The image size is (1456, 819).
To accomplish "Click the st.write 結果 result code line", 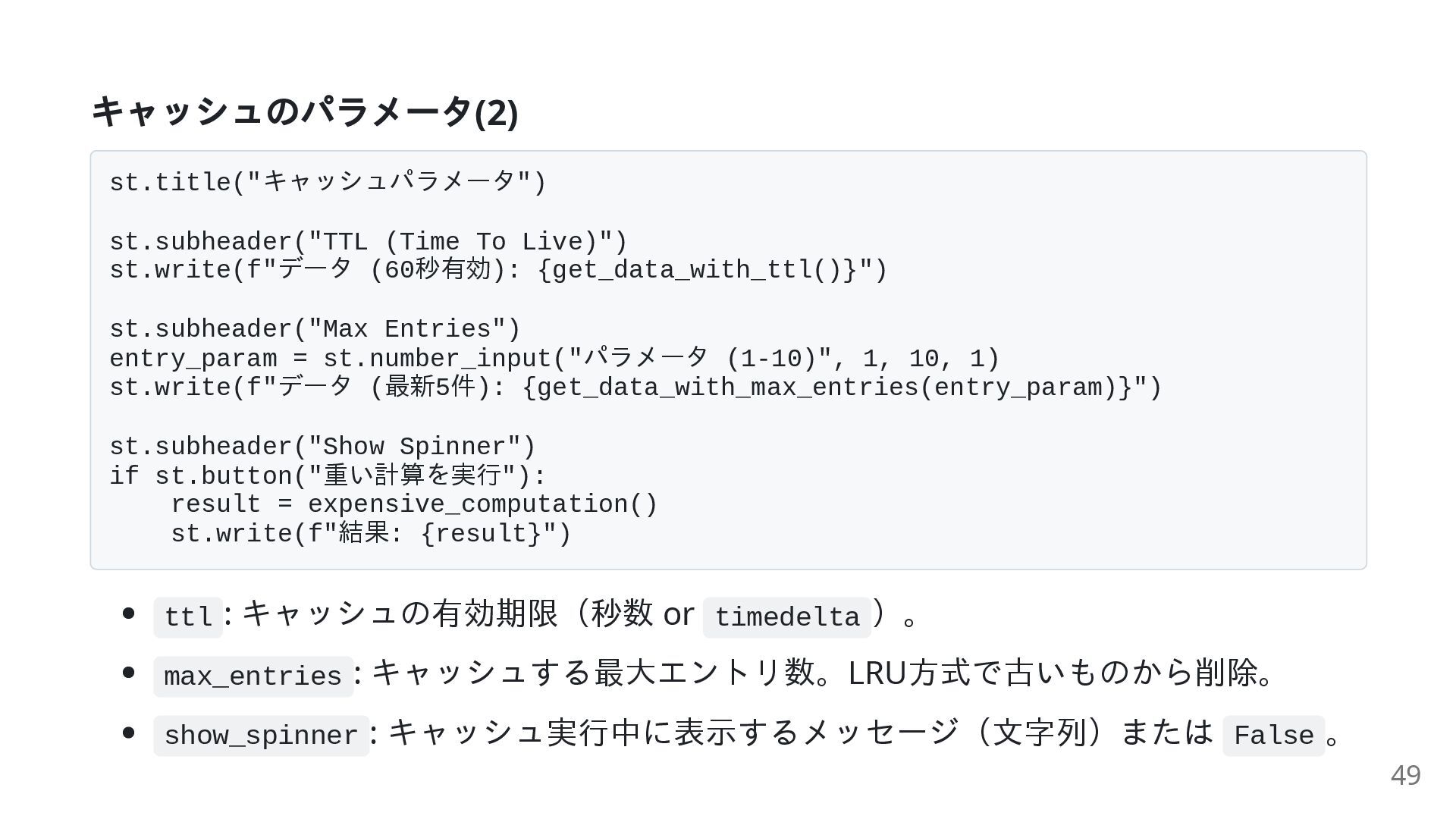I will pos(371,534).
